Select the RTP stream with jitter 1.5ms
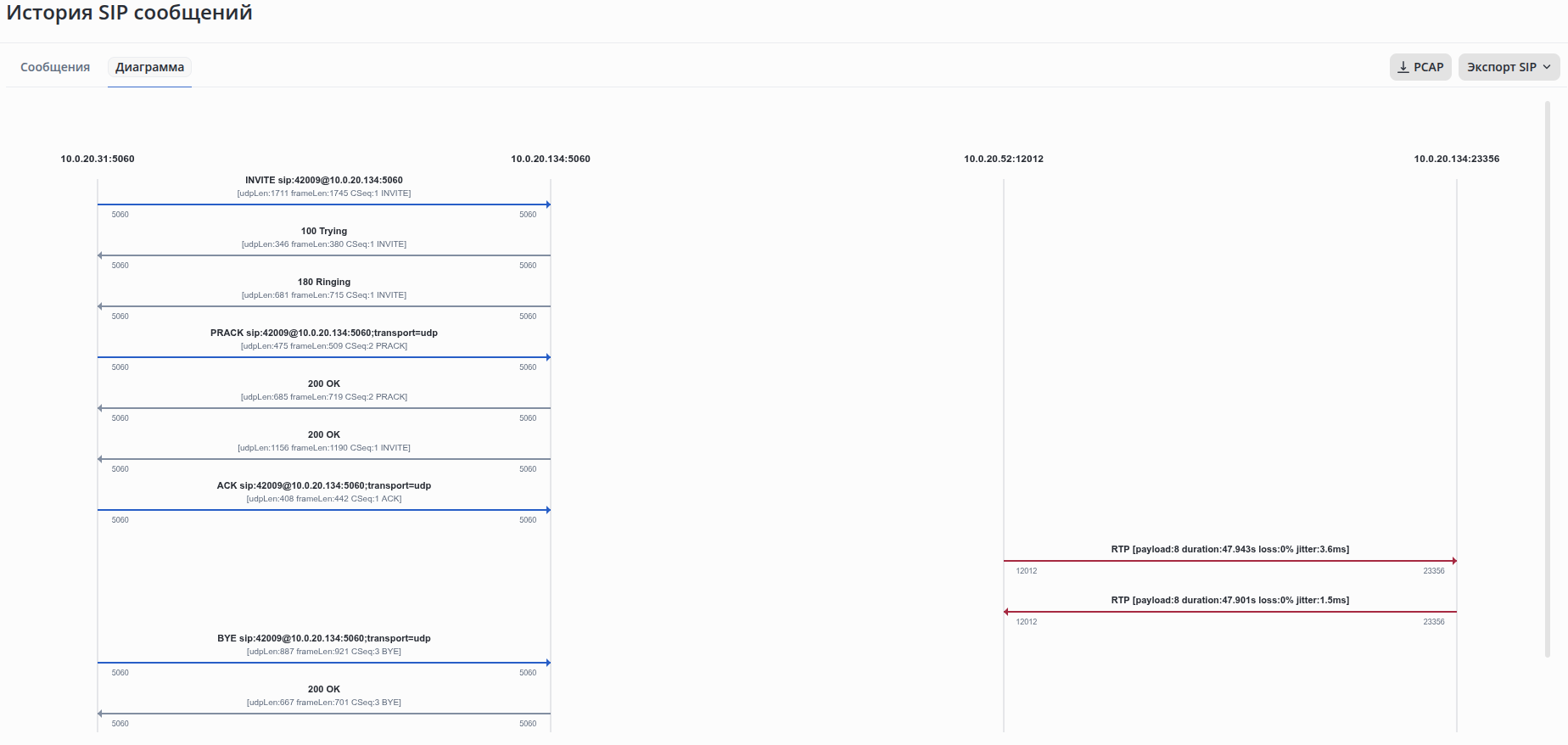The height and width of the screenshot is (745, 1568). [1229, 600]
